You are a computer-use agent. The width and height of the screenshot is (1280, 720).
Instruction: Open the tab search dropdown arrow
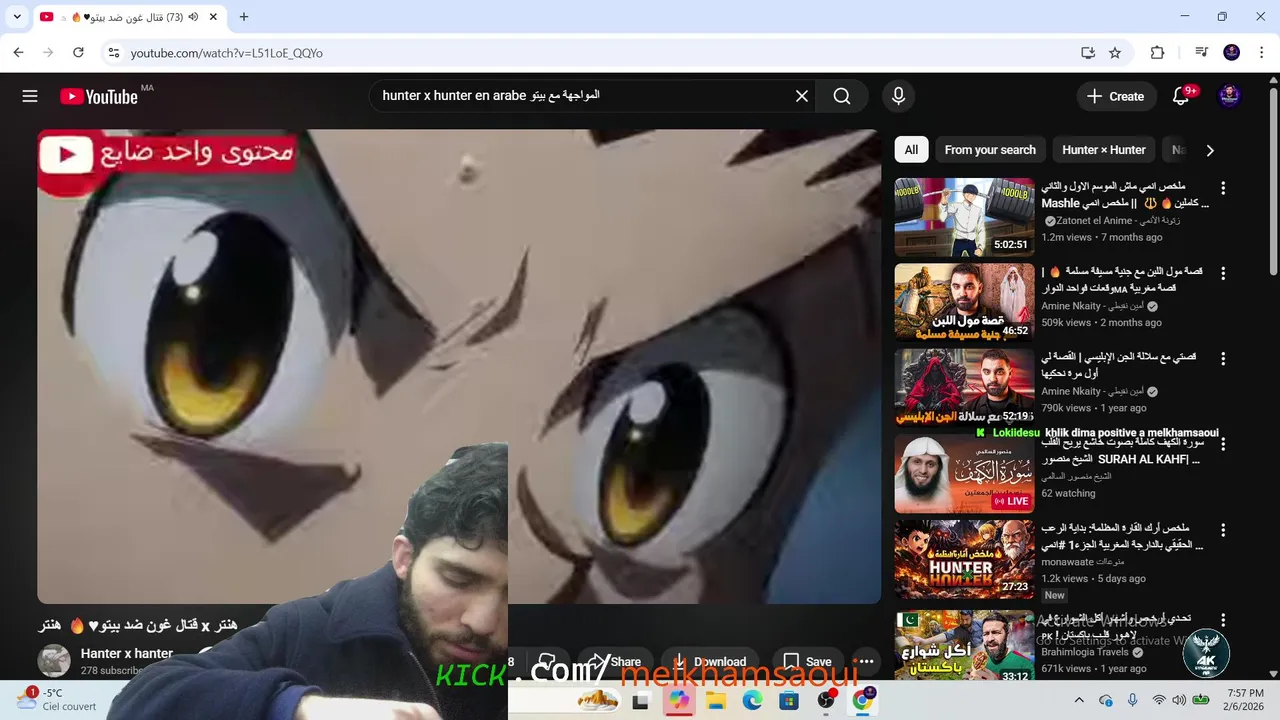point(17,17)
